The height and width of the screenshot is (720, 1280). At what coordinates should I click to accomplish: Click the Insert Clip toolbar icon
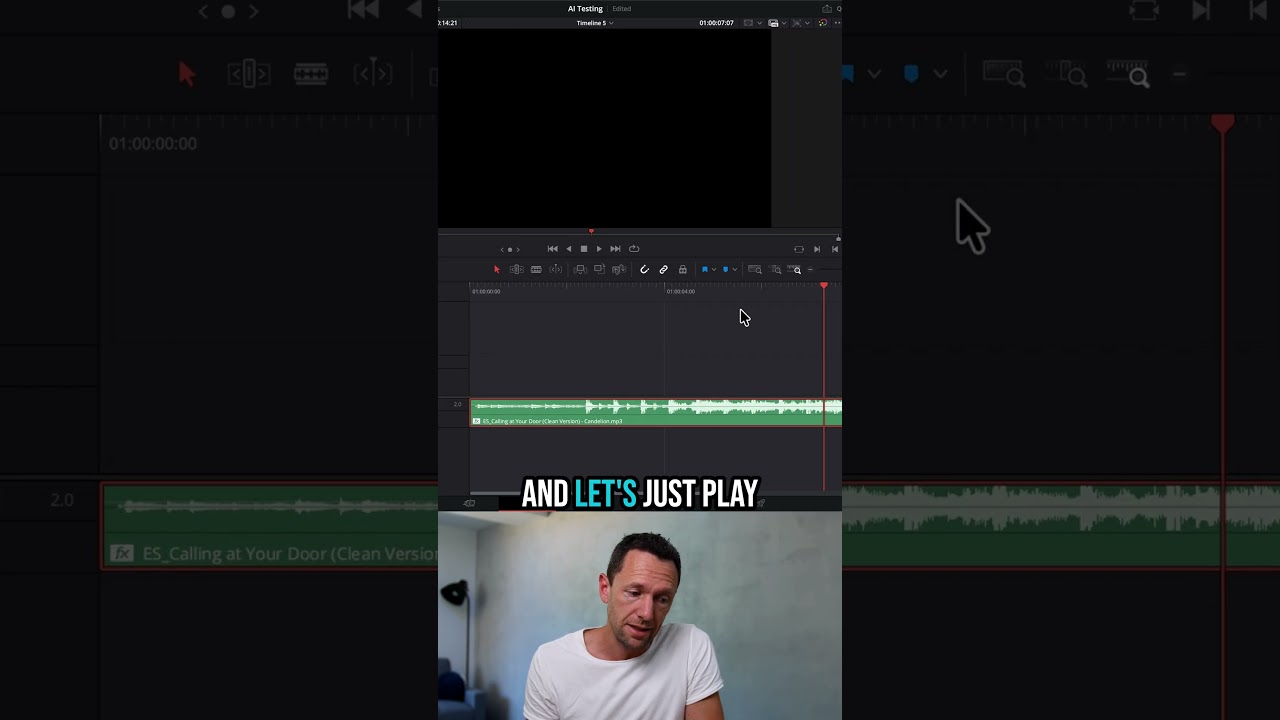(x=580, y=270)
